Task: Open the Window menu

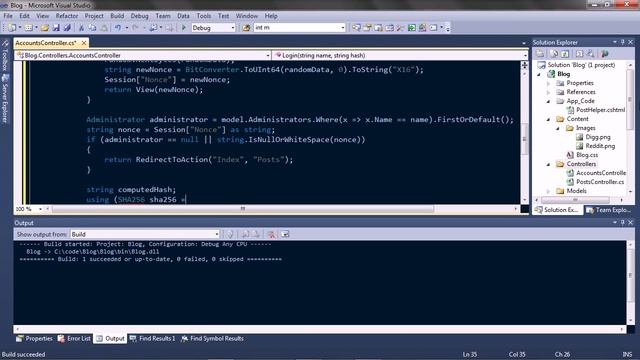Action: point(247,16)
